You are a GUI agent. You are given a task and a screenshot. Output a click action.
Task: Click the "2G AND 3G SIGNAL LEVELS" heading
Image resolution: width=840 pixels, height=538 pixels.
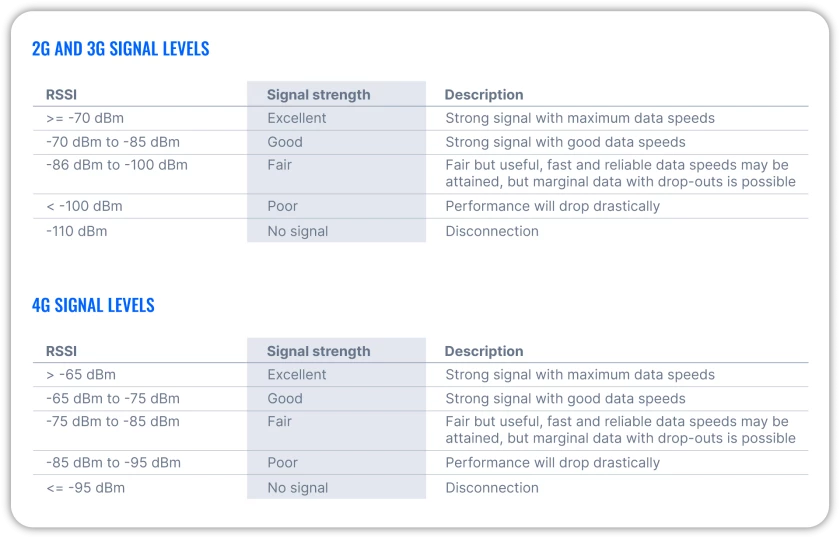120,49
